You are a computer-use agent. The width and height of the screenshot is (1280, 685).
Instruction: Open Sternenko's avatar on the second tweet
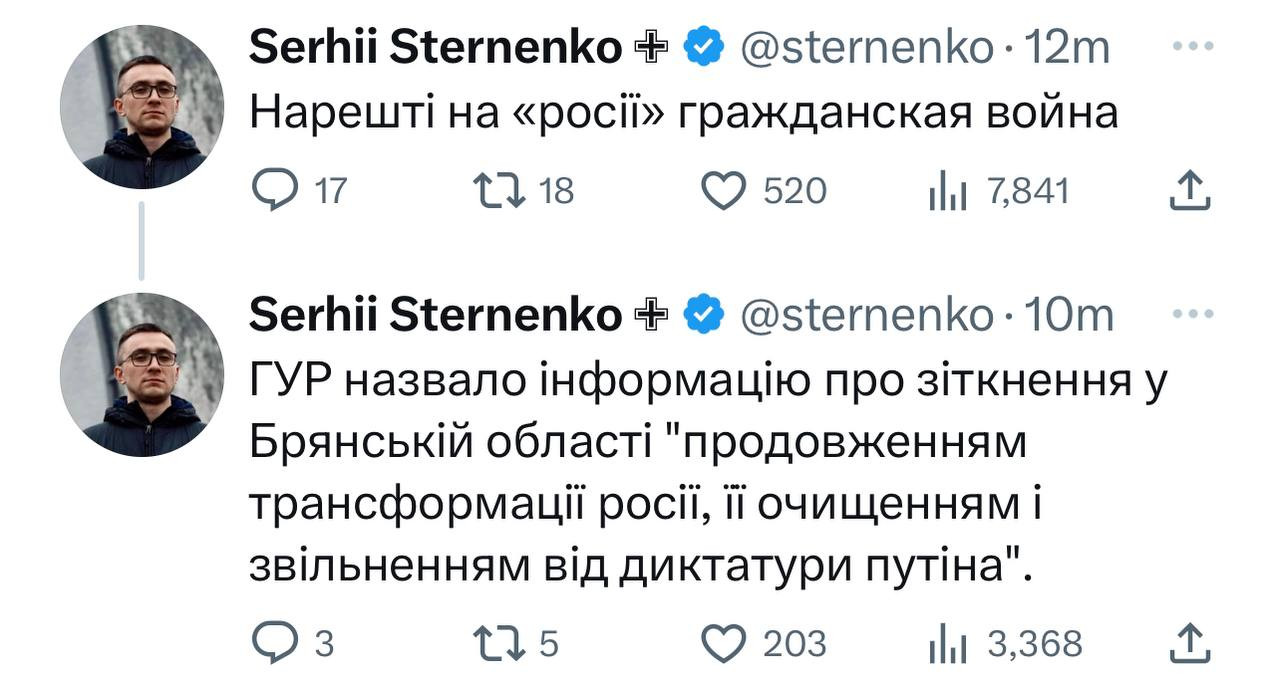click(142, 375)
